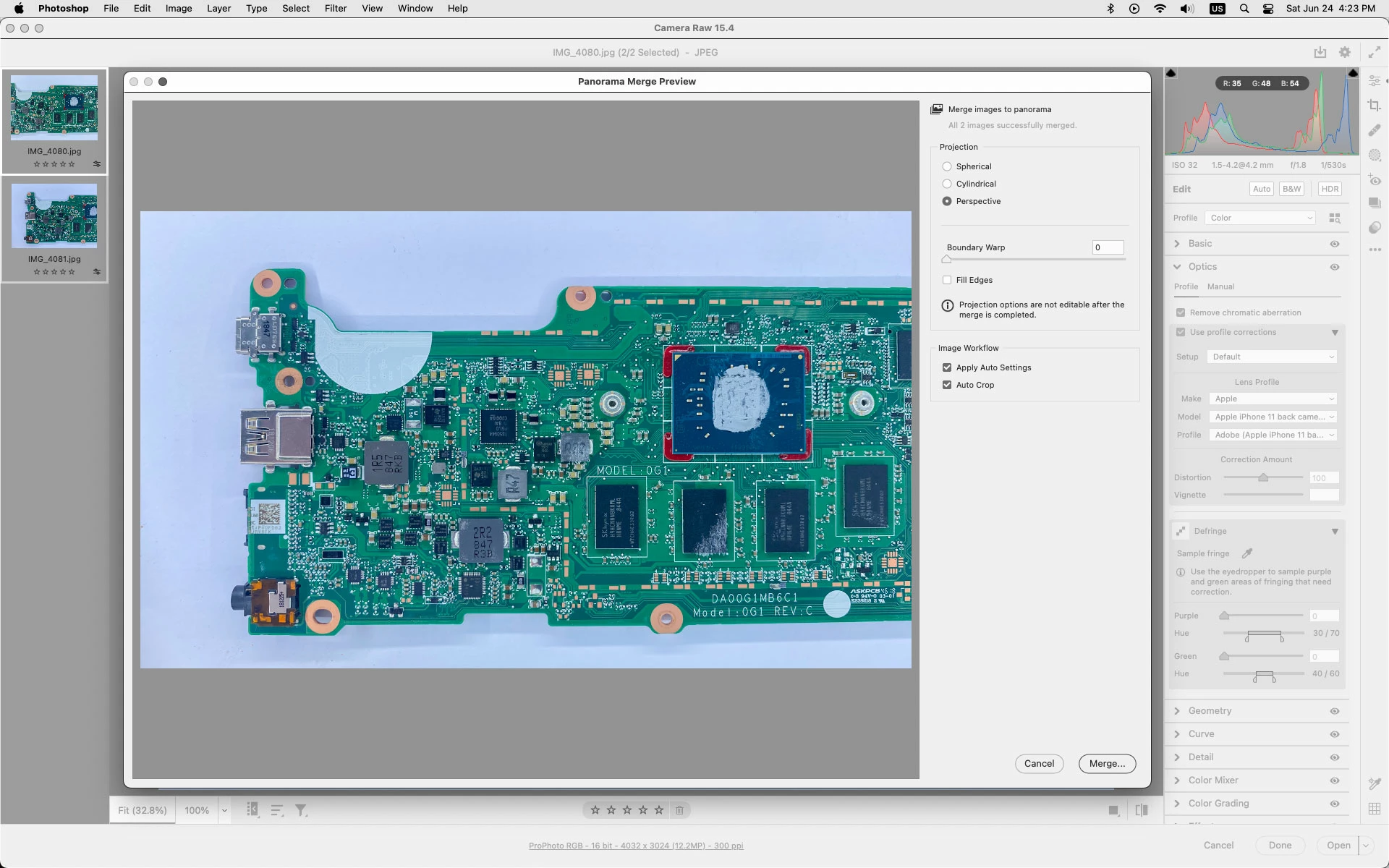
Task: Select the IMG_4081.jpg thumbnail
Action: point(54,217)
